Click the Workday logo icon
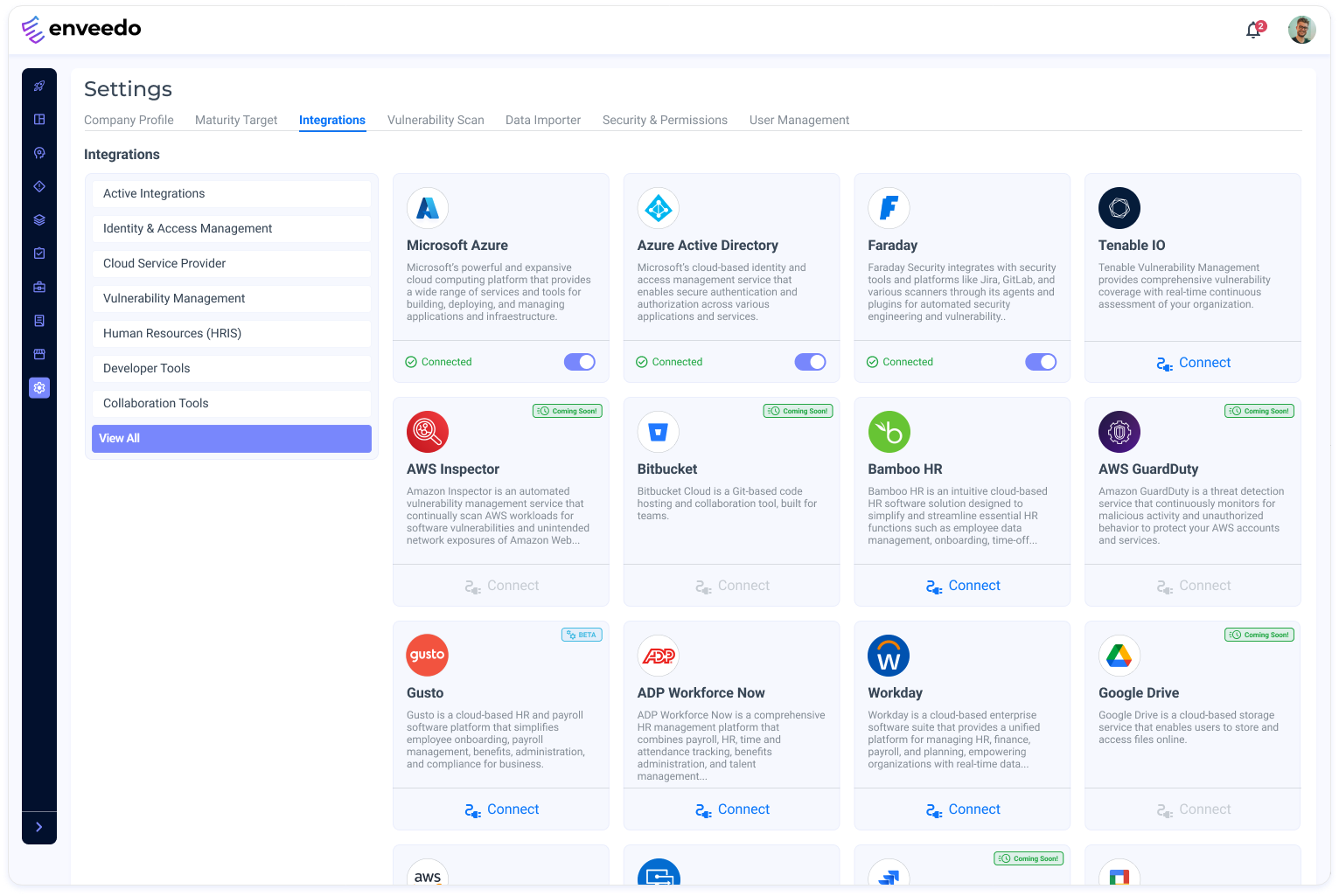The width and height of the screenshot is (1339, 896). coord(889,656)
